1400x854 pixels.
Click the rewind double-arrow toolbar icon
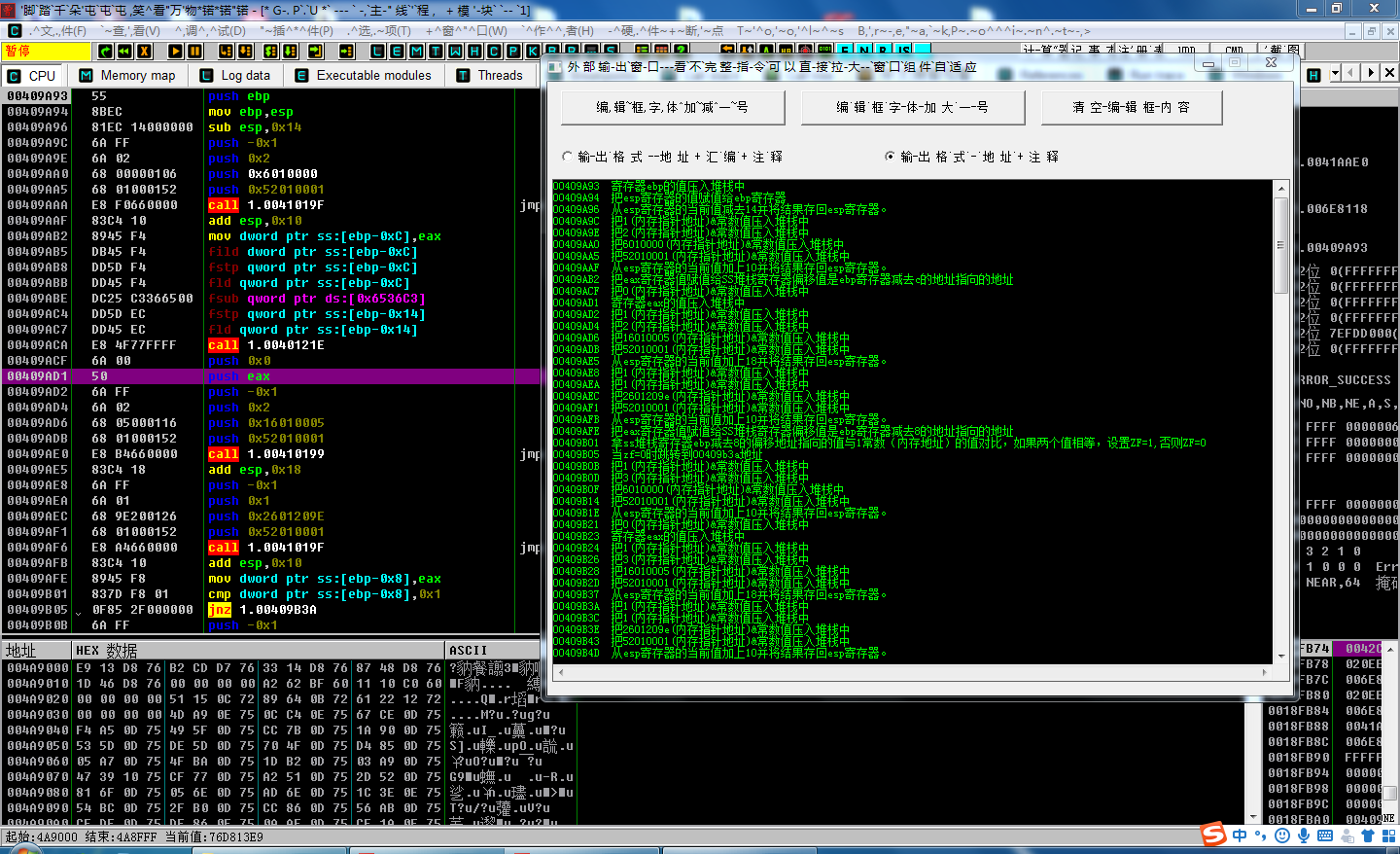click(125, 51)
